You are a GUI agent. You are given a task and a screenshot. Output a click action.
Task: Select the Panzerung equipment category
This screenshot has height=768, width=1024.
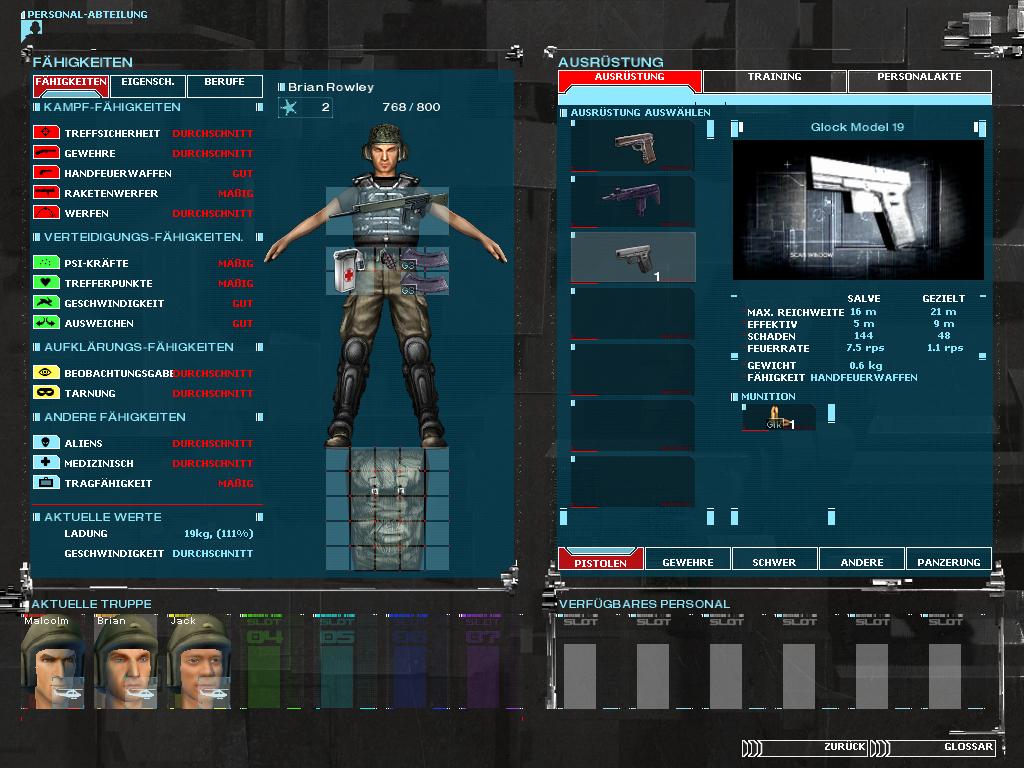coord(948,561)
